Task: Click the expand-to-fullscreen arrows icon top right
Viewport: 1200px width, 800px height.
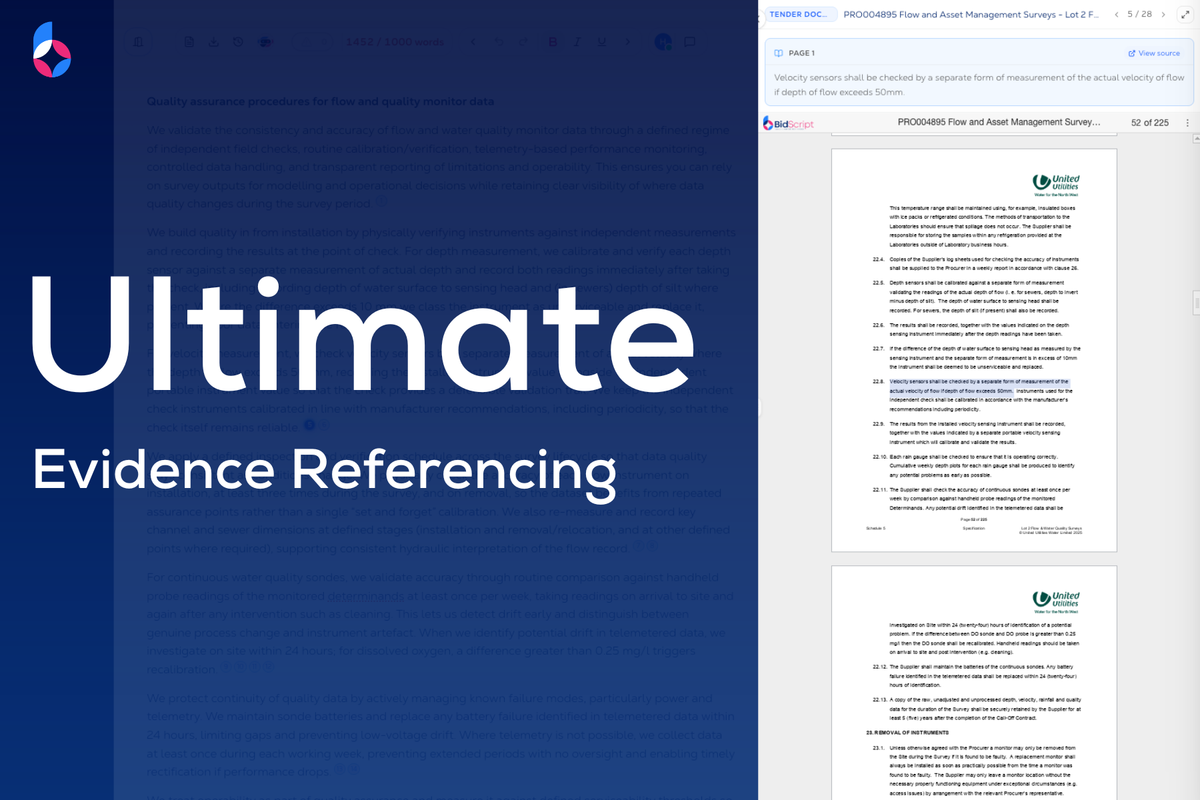Action: pos(1185,15)
